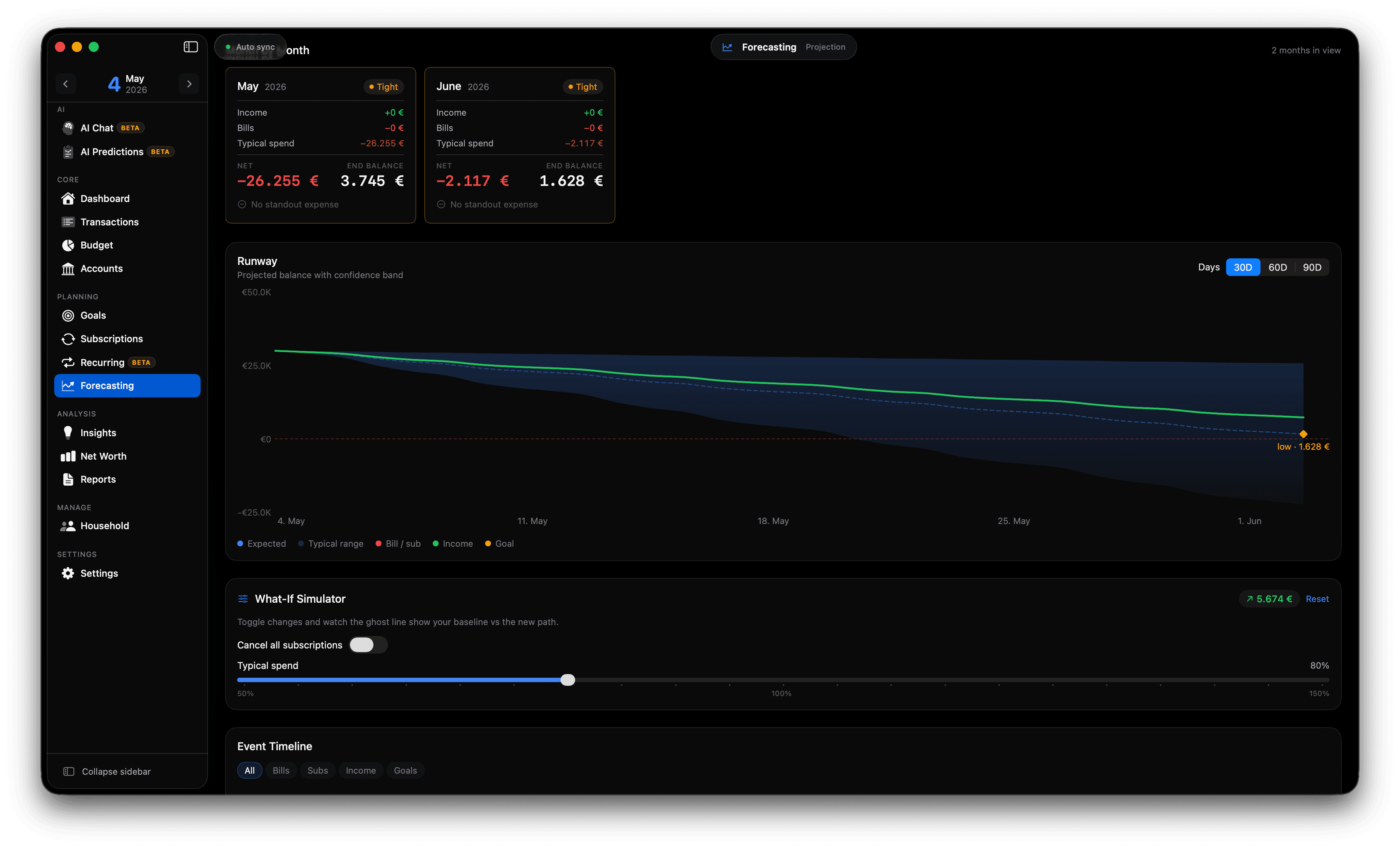Go to next month arrow
The height and width of the screenshot is (849, 1400).
coord(189,83)
